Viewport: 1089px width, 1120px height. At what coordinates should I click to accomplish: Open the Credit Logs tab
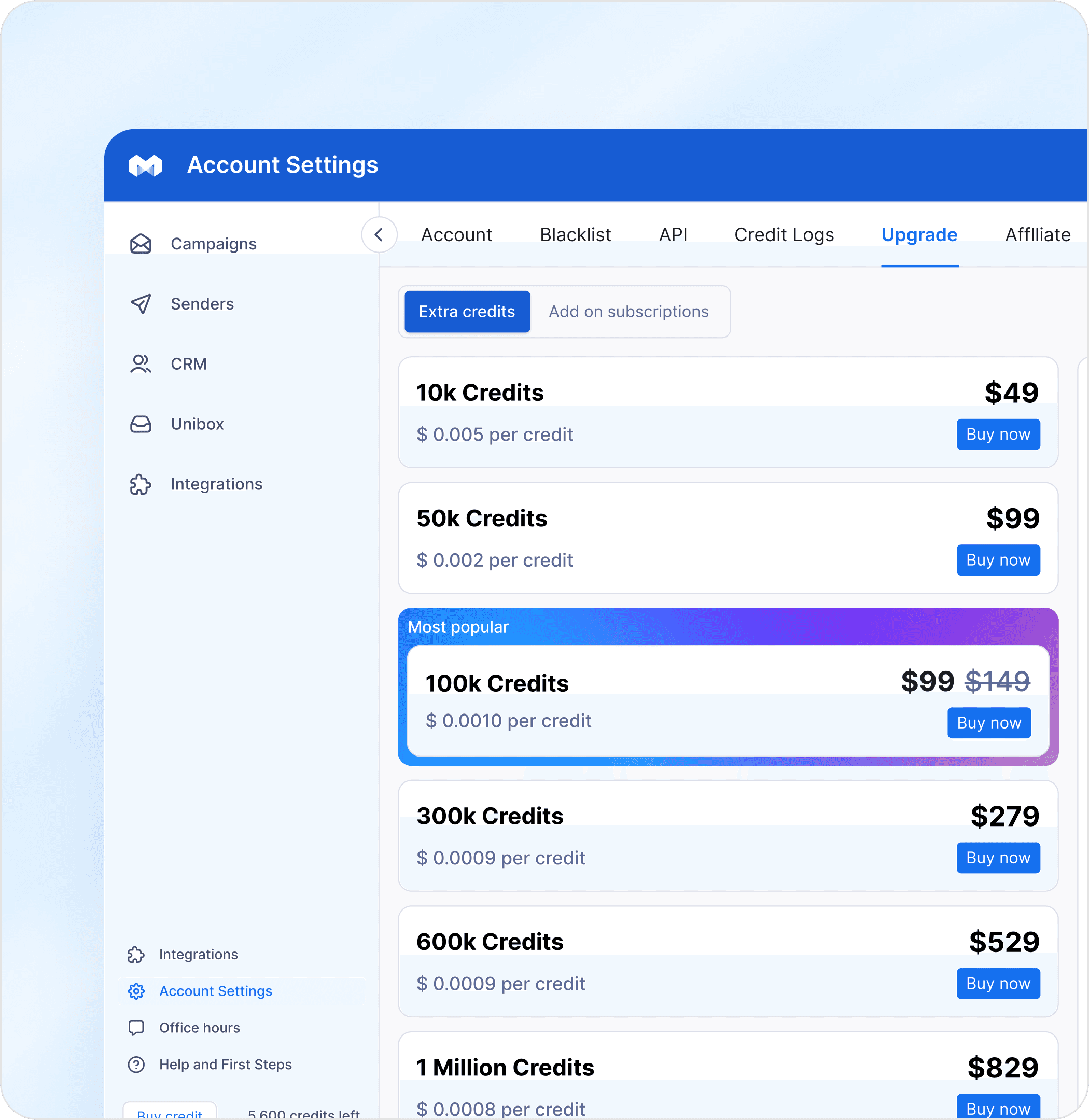pyautogui.click(x=784, y=235)
